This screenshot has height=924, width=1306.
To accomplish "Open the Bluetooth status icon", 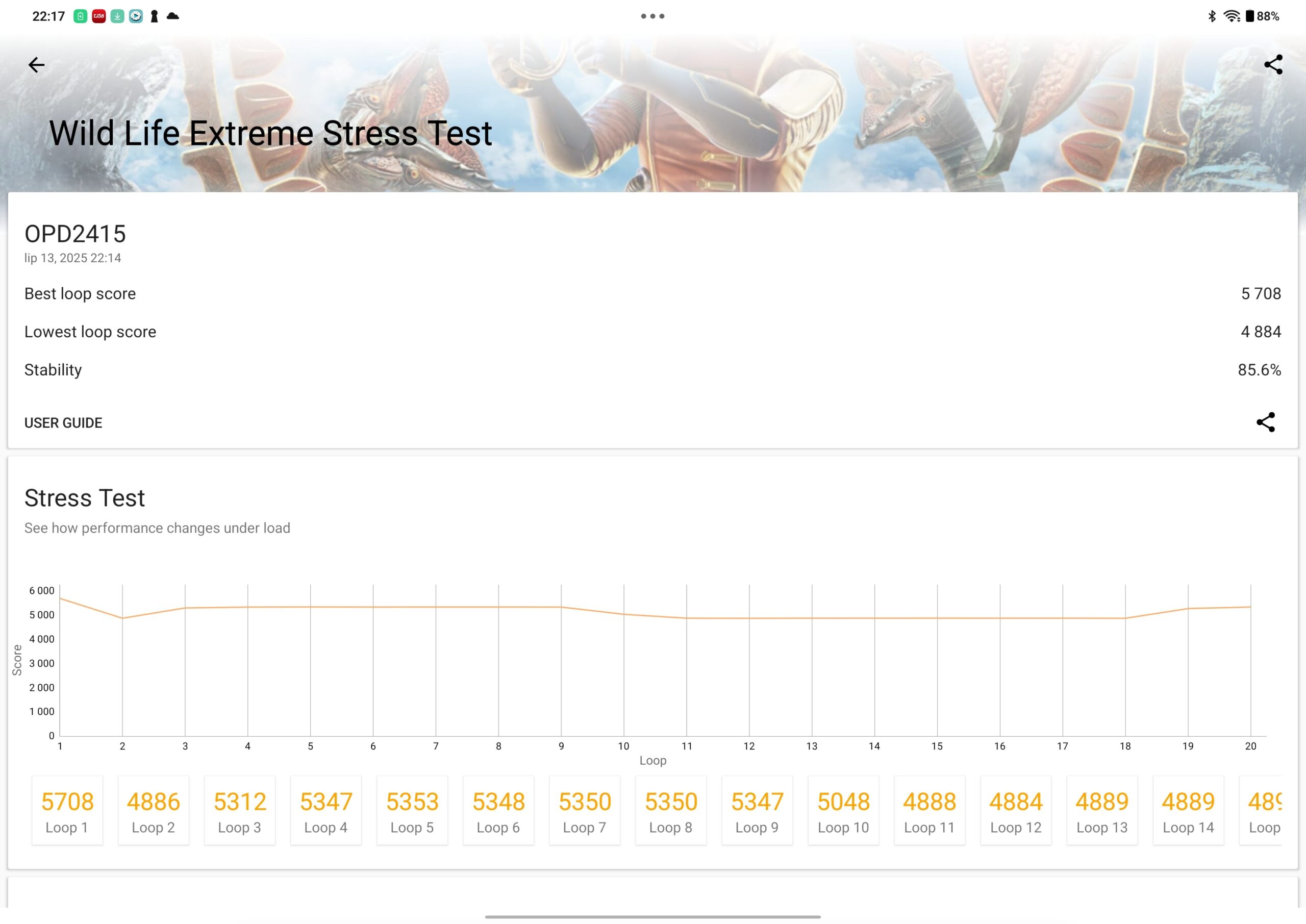I will point(1212,16).
